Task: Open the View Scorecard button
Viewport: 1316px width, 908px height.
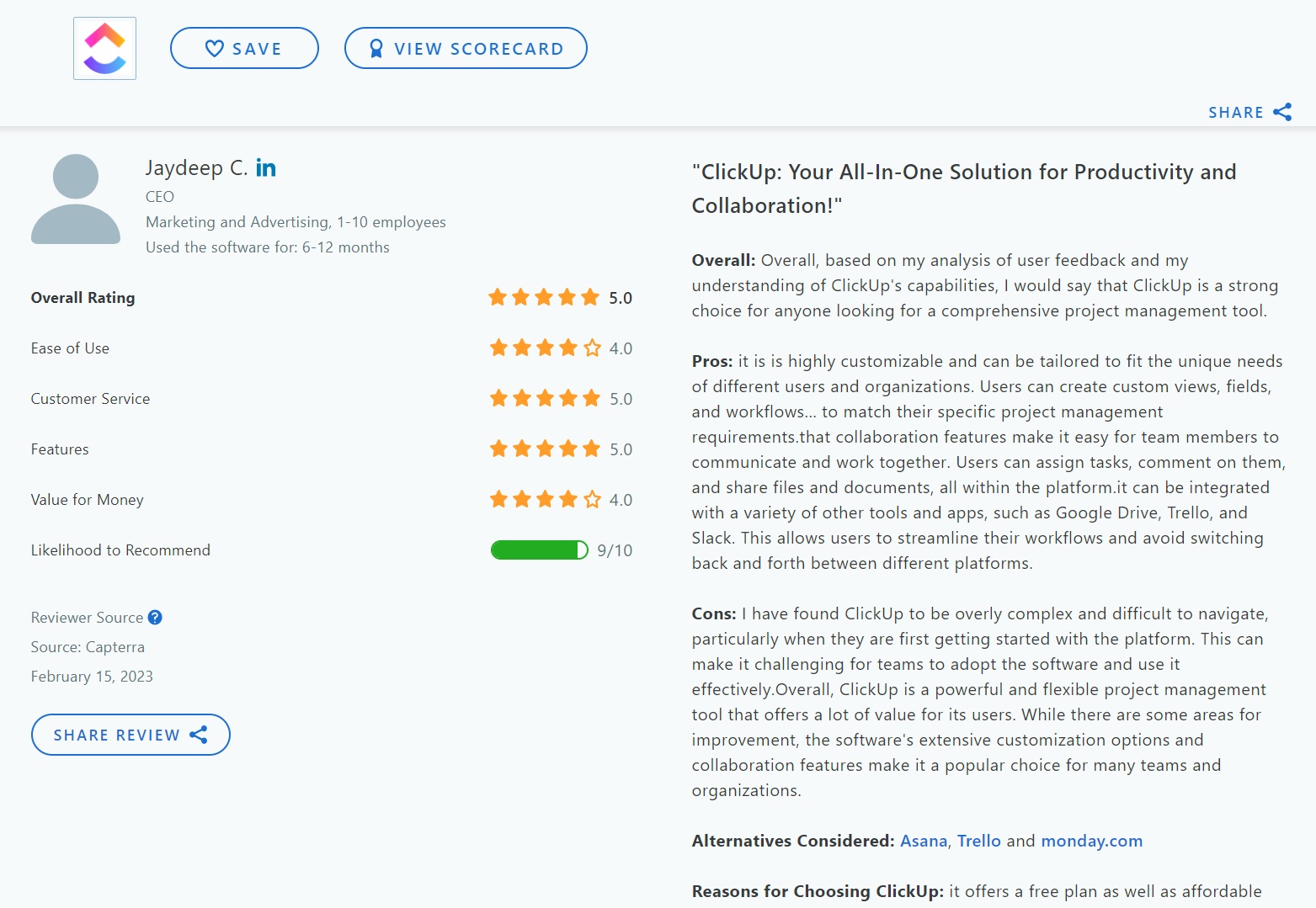Action: (x=465, y=48)
